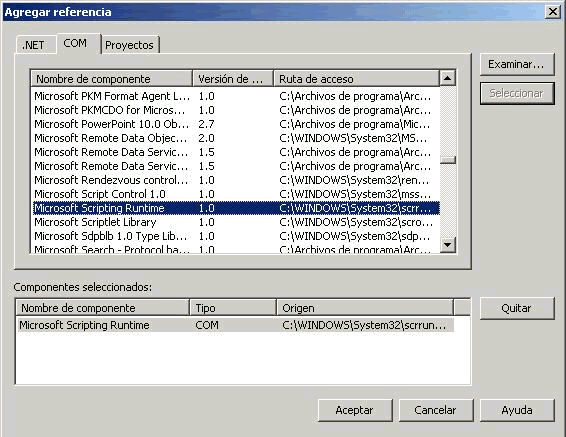Click the Seleccionar button
The image size is (566, 437).
(517, 93)
